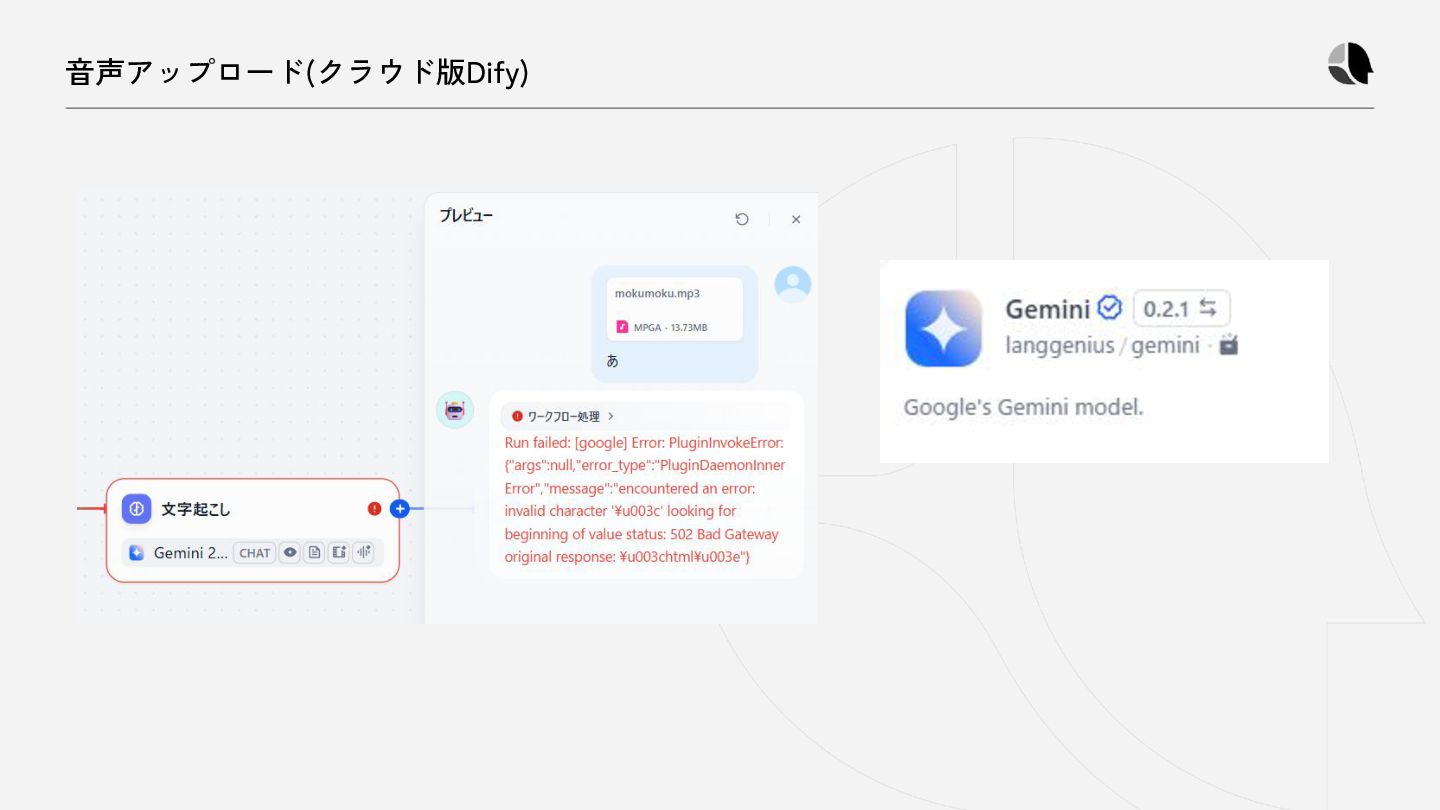The height and width of the screenshot is (810, 1440).
Task: Click the blue plus handle on the node
Action: [x=400, y=509]
